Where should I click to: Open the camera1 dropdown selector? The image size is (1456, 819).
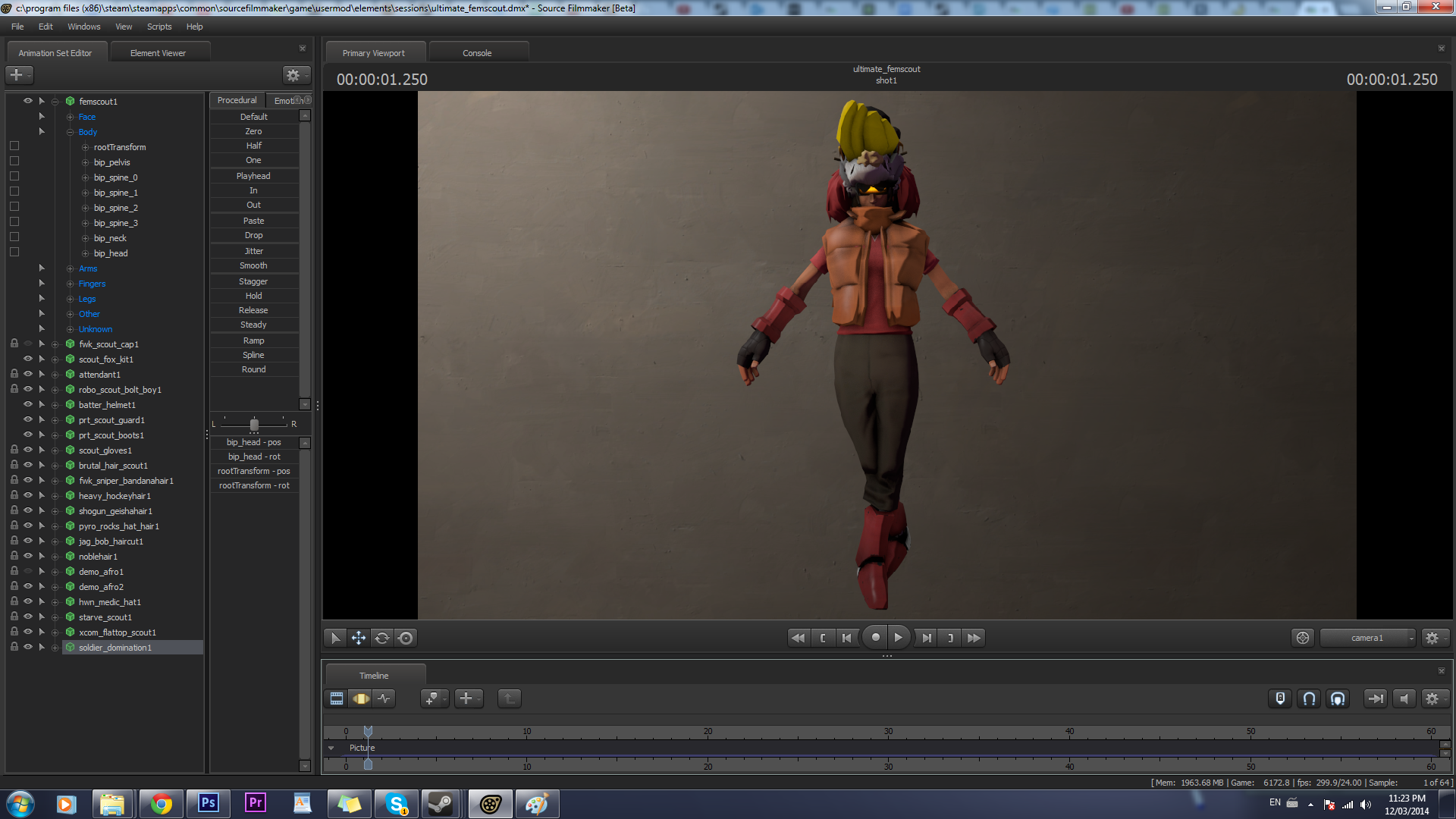click(x=1368, y=638)
